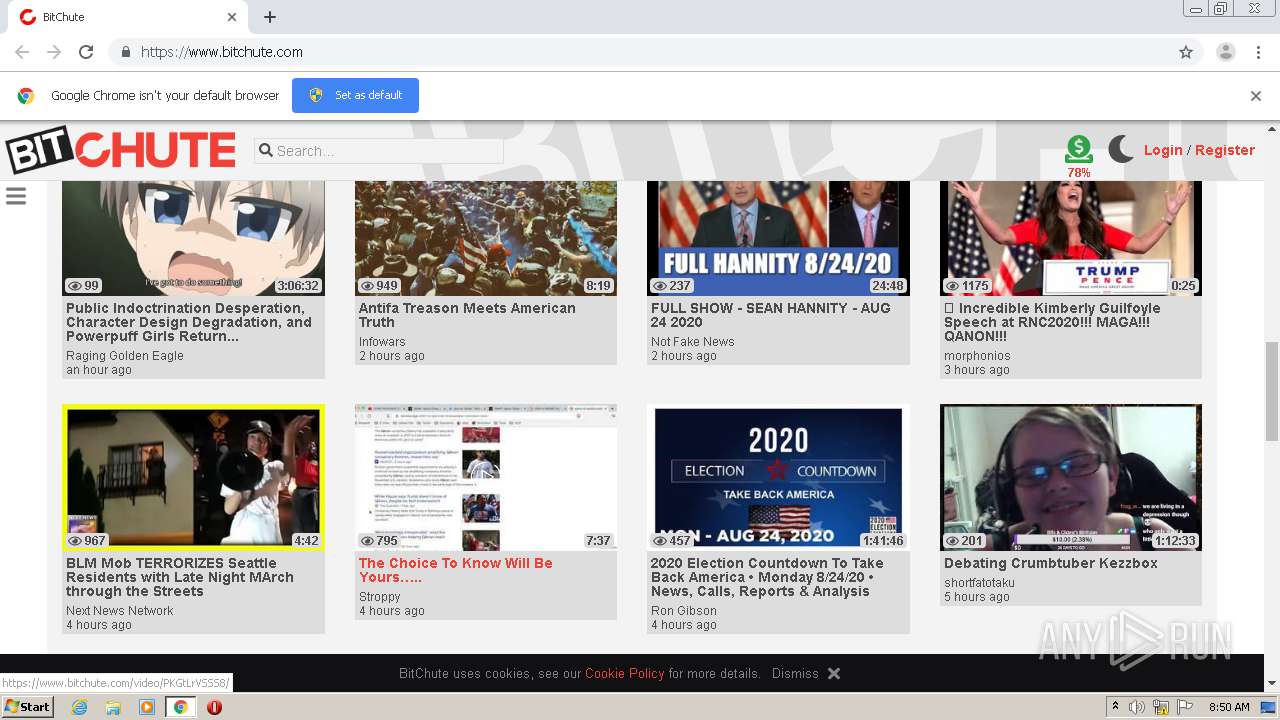
Task: Click the BitChute logo
Action: (x=120, y=151)
